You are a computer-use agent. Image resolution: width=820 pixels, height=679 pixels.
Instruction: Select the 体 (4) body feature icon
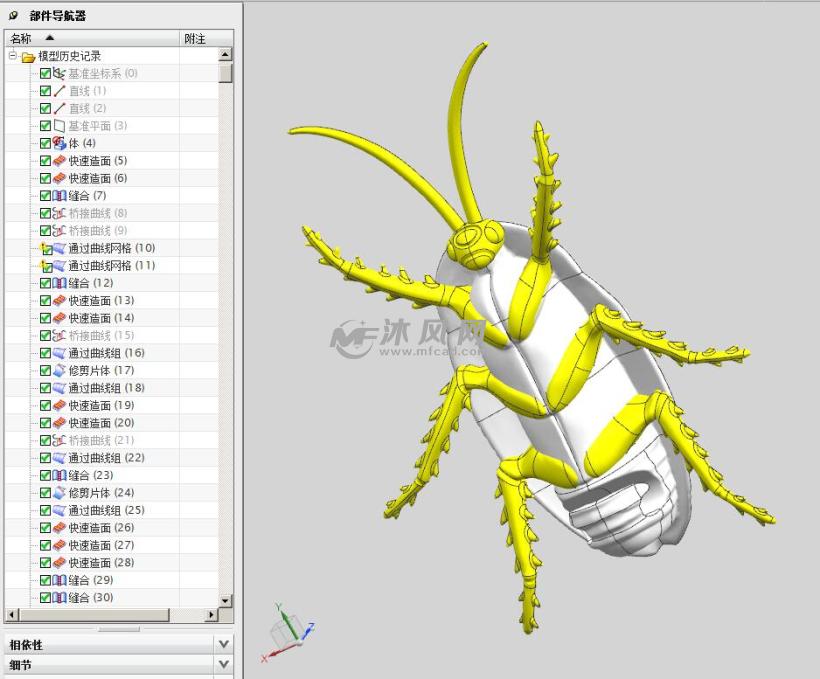point(58,143)
